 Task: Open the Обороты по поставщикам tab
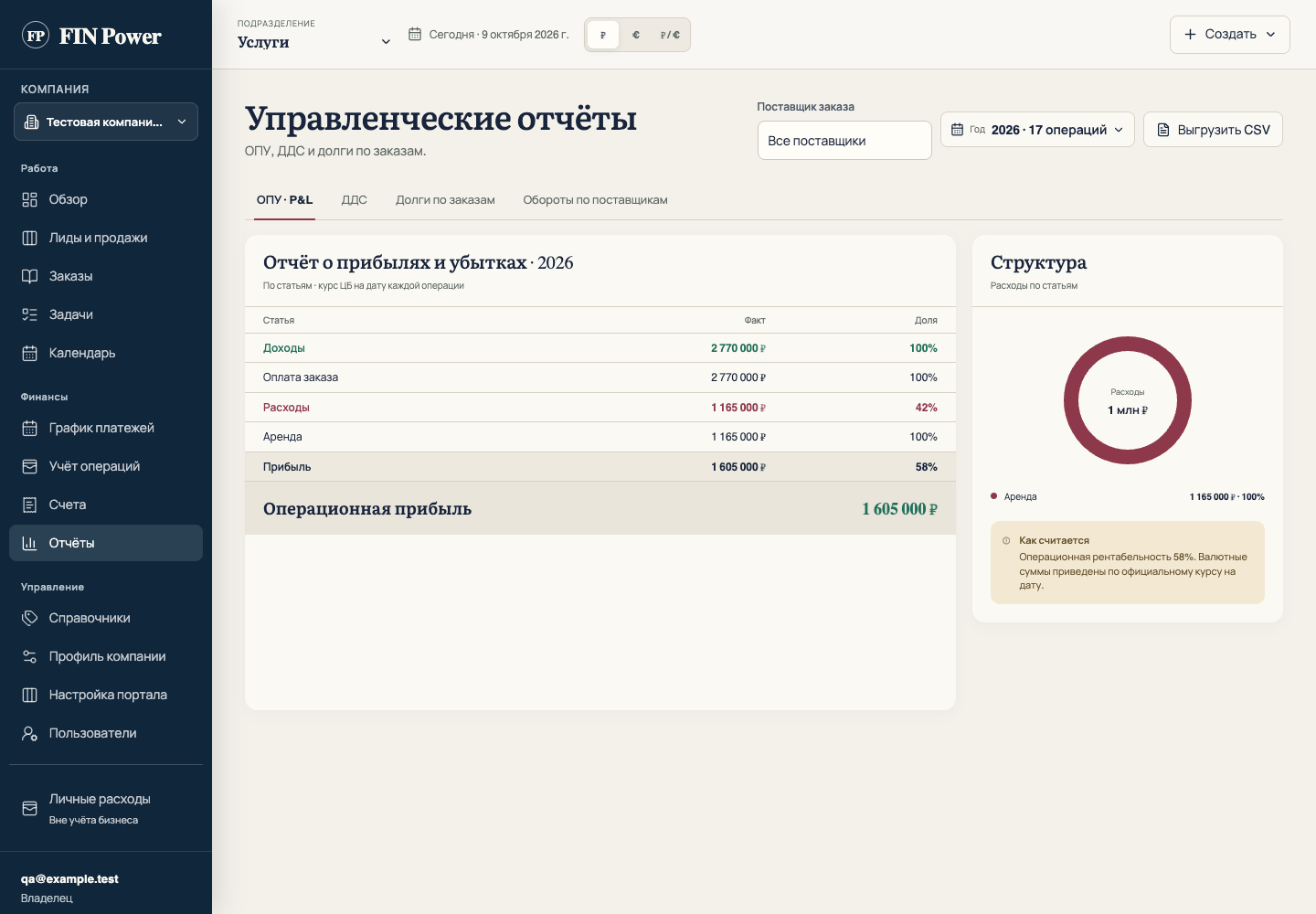(595, 199)
